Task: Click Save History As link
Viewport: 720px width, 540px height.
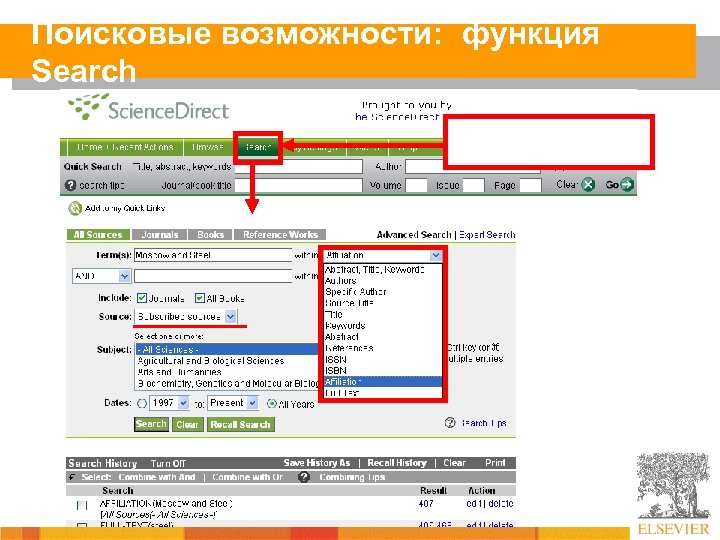Action: (x=317, y=463)
